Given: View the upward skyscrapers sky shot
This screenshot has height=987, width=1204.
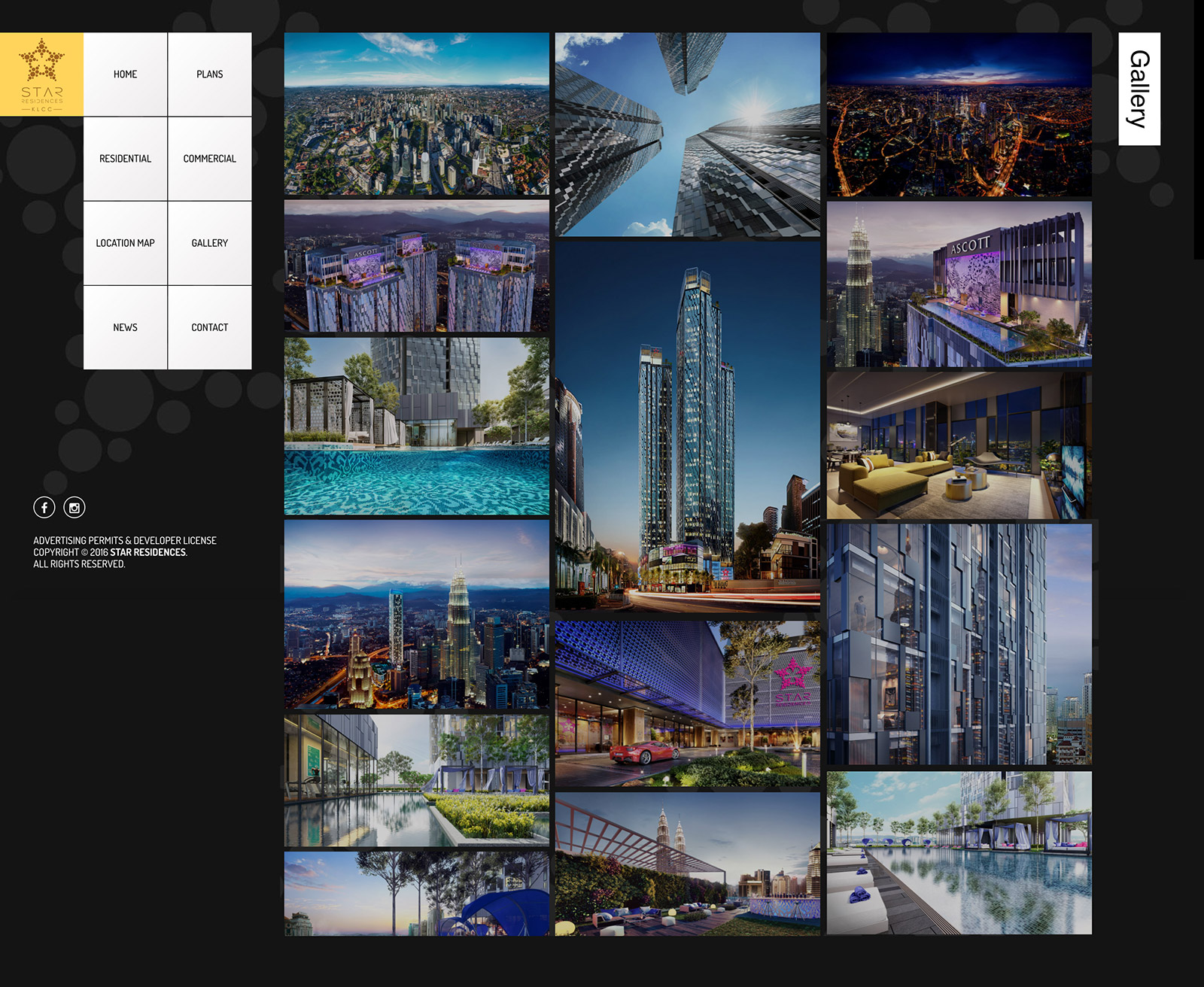Looking at the screenshot, I should (687, 134).
